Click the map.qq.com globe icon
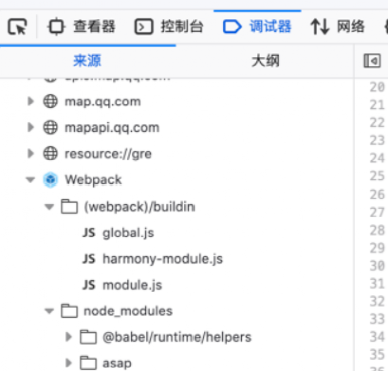 pos(50,101)
